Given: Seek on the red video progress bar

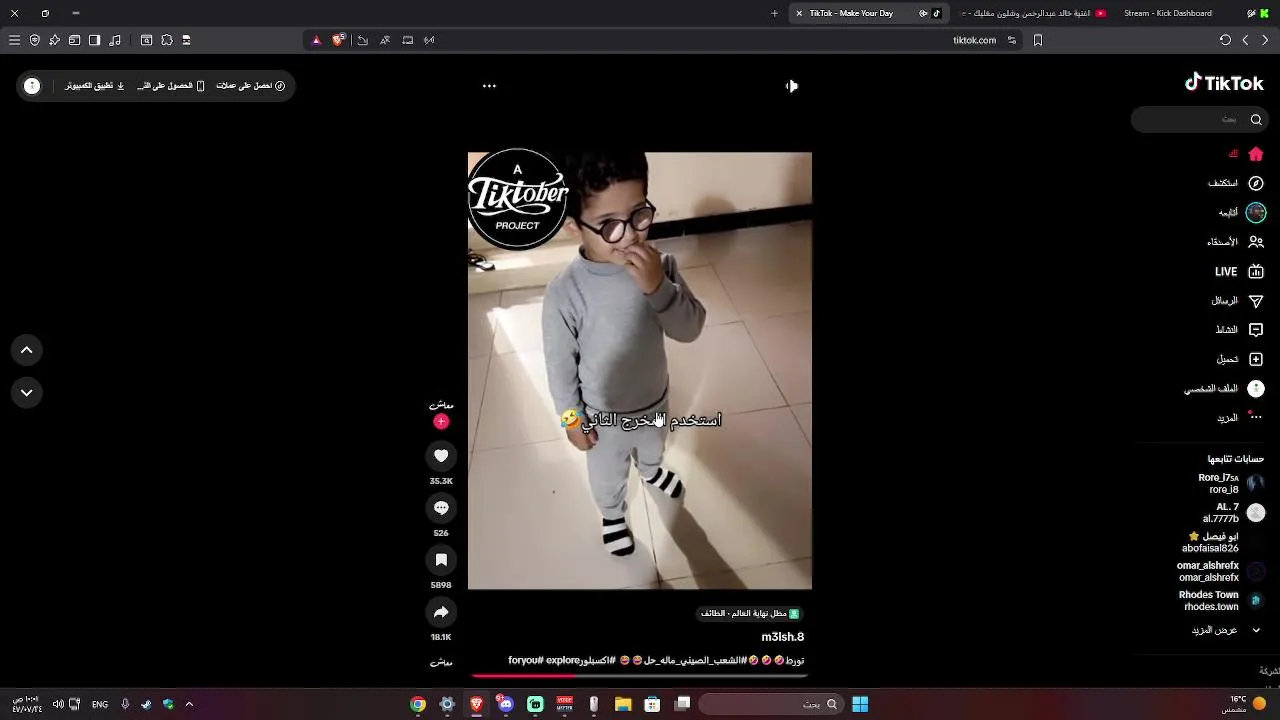Looking at the screenshot, I should (640, 676).
